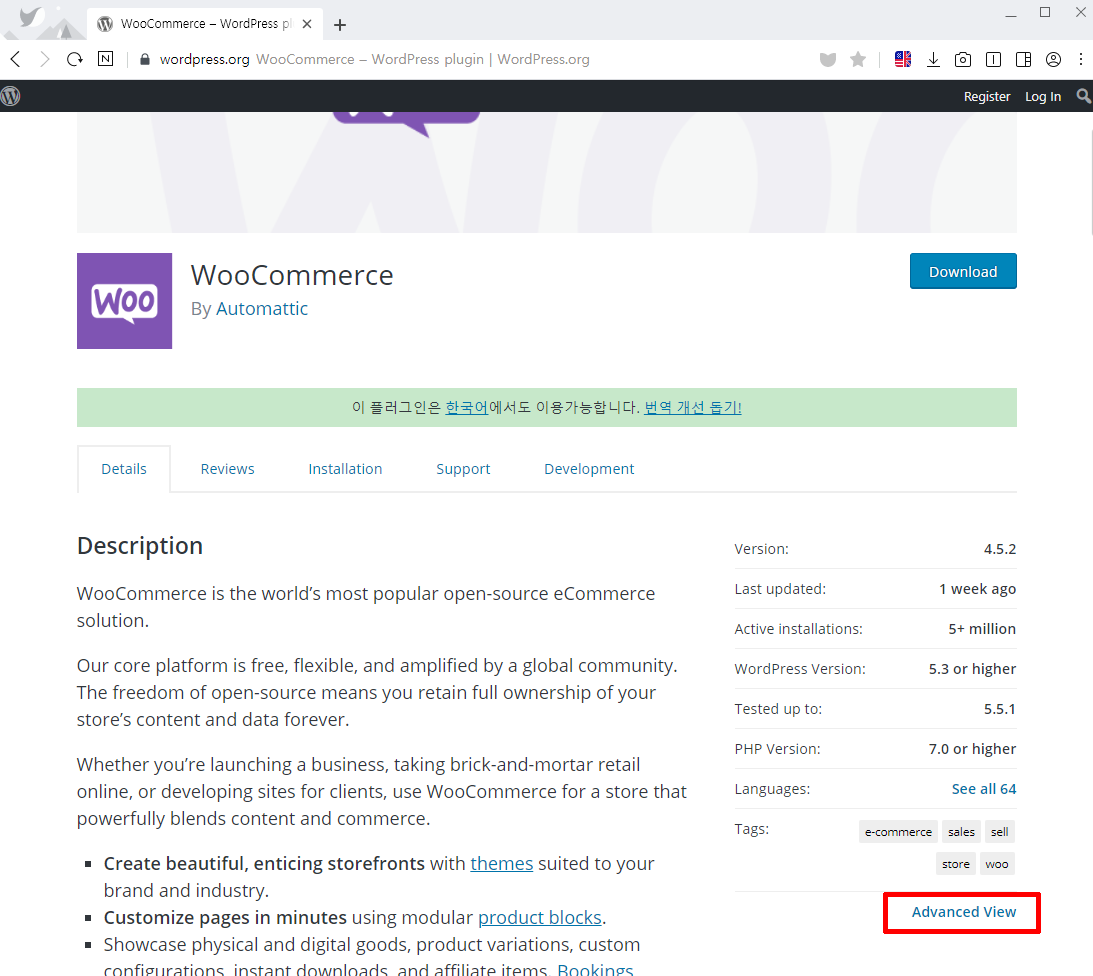
Task: Open the translation flag icon
Action: (x=903, y=59)
